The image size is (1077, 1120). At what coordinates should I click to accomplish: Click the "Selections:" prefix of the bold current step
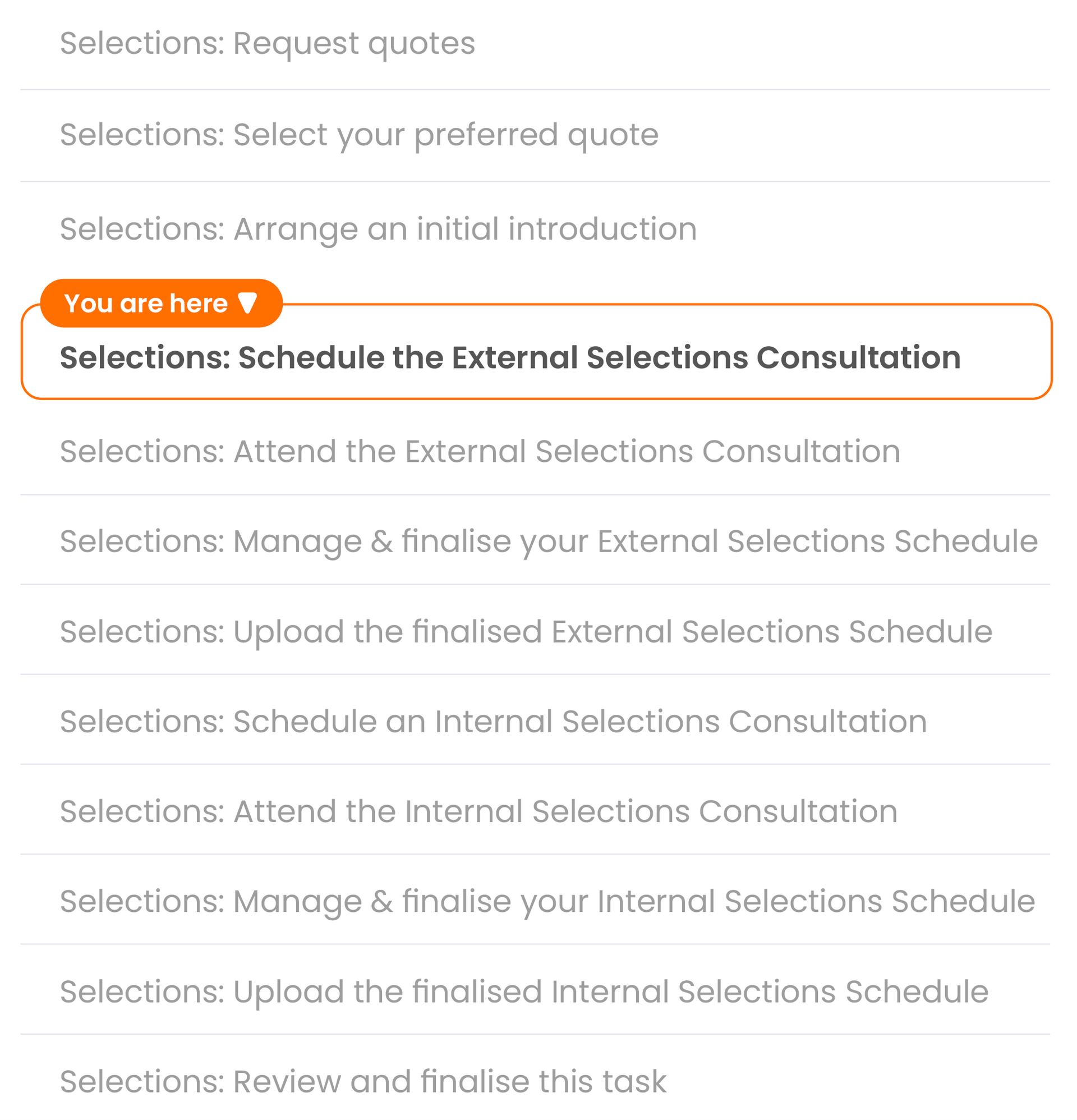tap(145, 357)
